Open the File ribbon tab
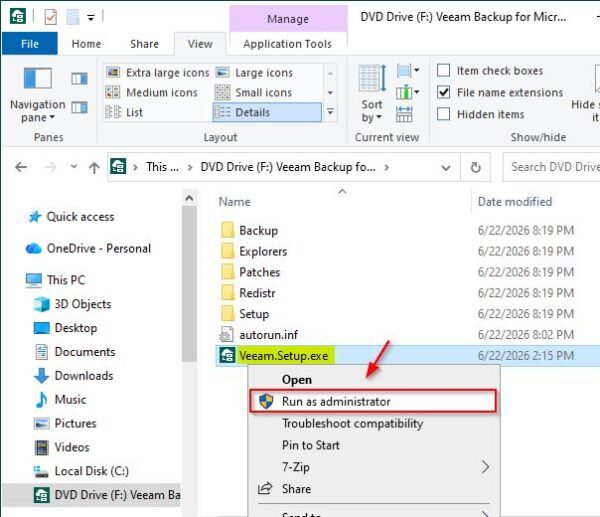The image size is (600, 517). pos(30,44)
